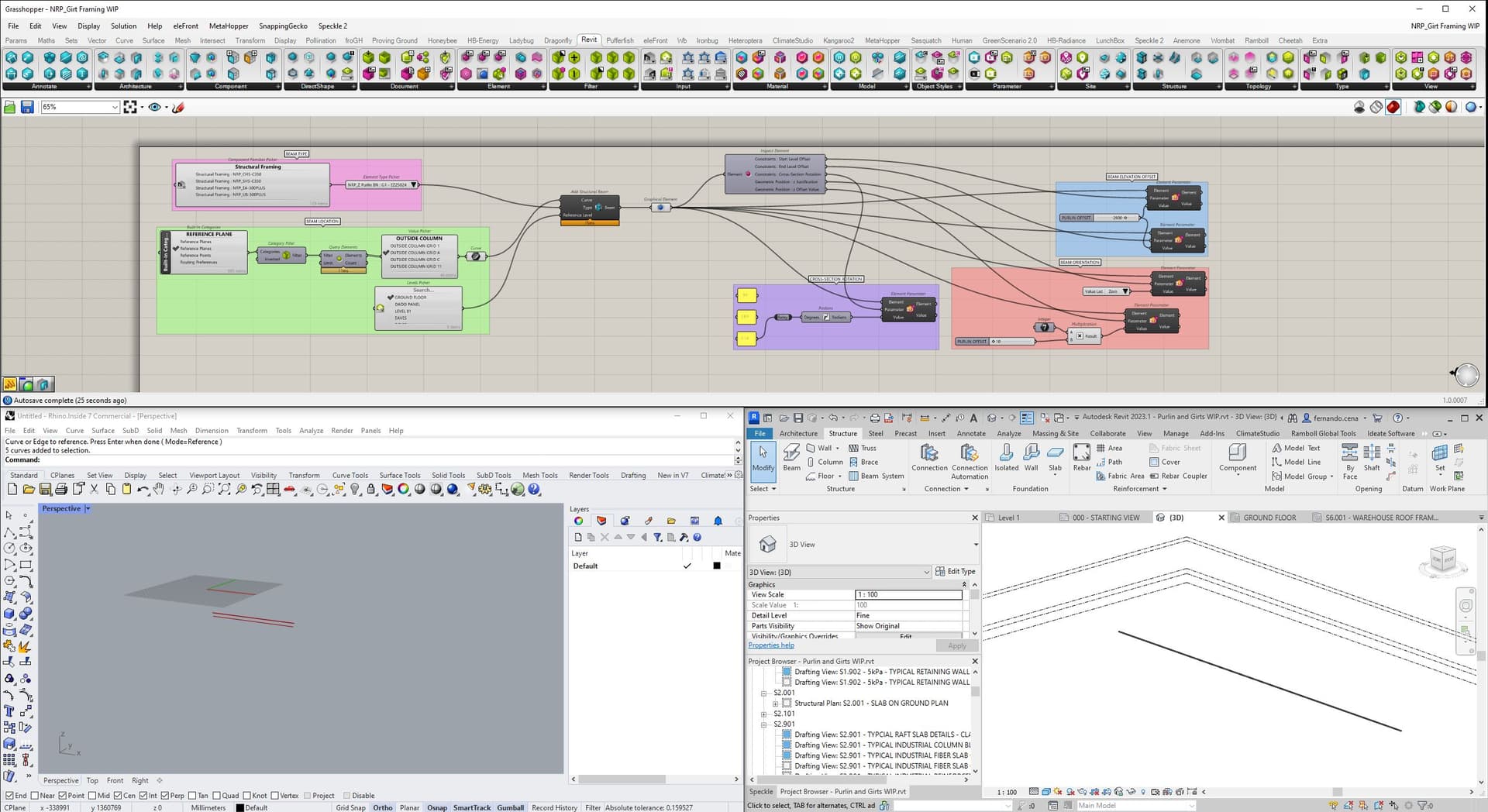Open Perspective viewport dropdown arrow
1488x812 pixels.
click(x=88, y=508)
